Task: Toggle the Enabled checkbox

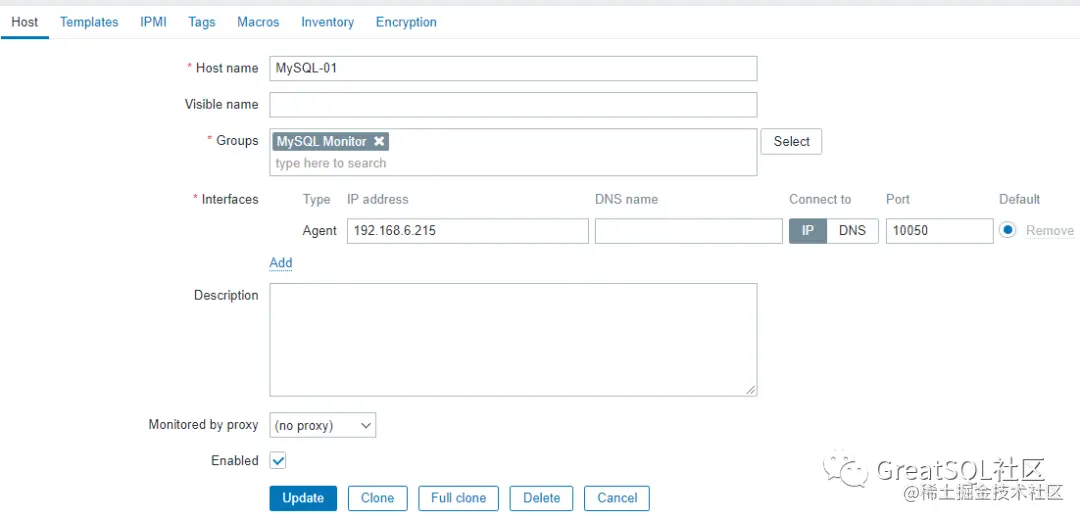Action: (278, 460)
